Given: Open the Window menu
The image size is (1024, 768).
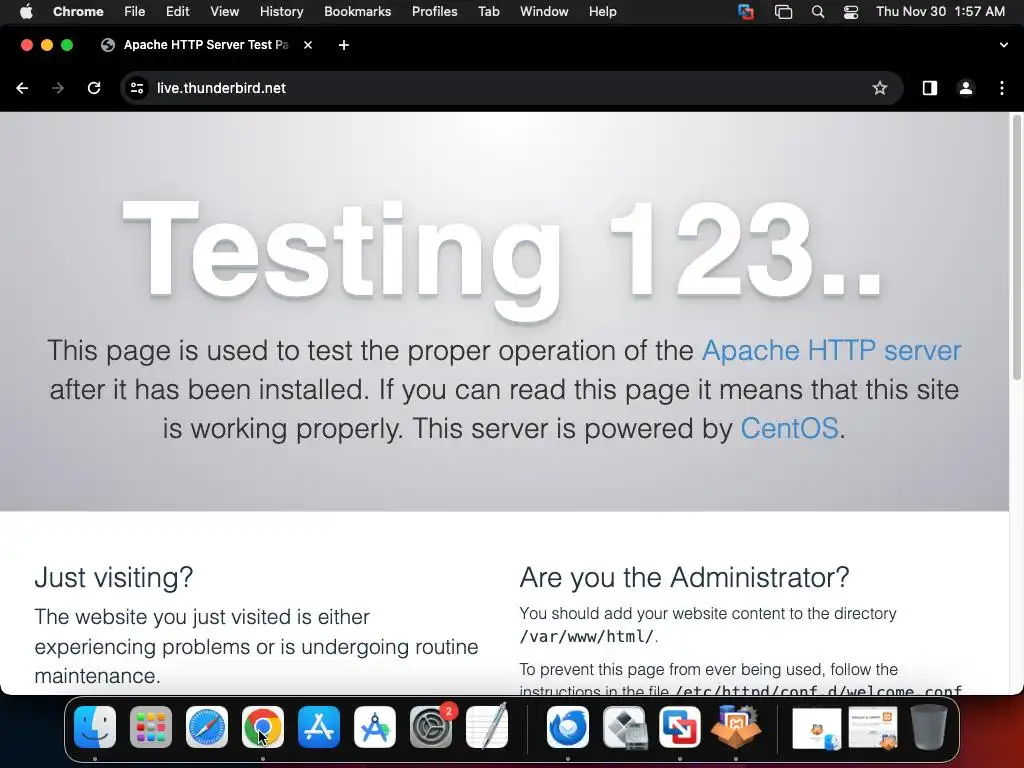Looking at the screenshot, I should (544, 12).
